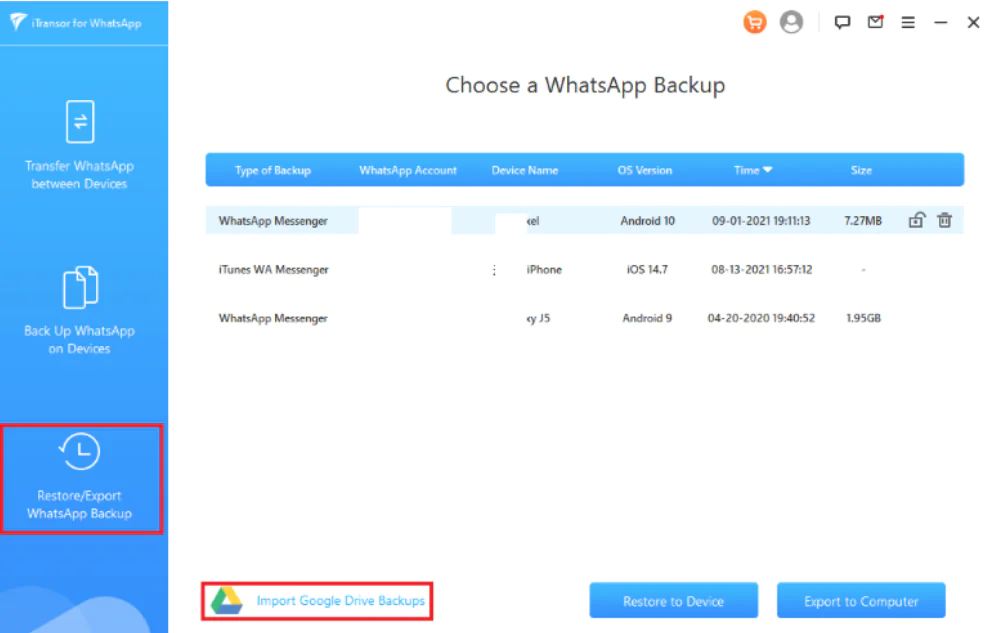This screenshot has width=1002, height=633.
Task: Open the feedback chat icon
Action: coord(842,21)
